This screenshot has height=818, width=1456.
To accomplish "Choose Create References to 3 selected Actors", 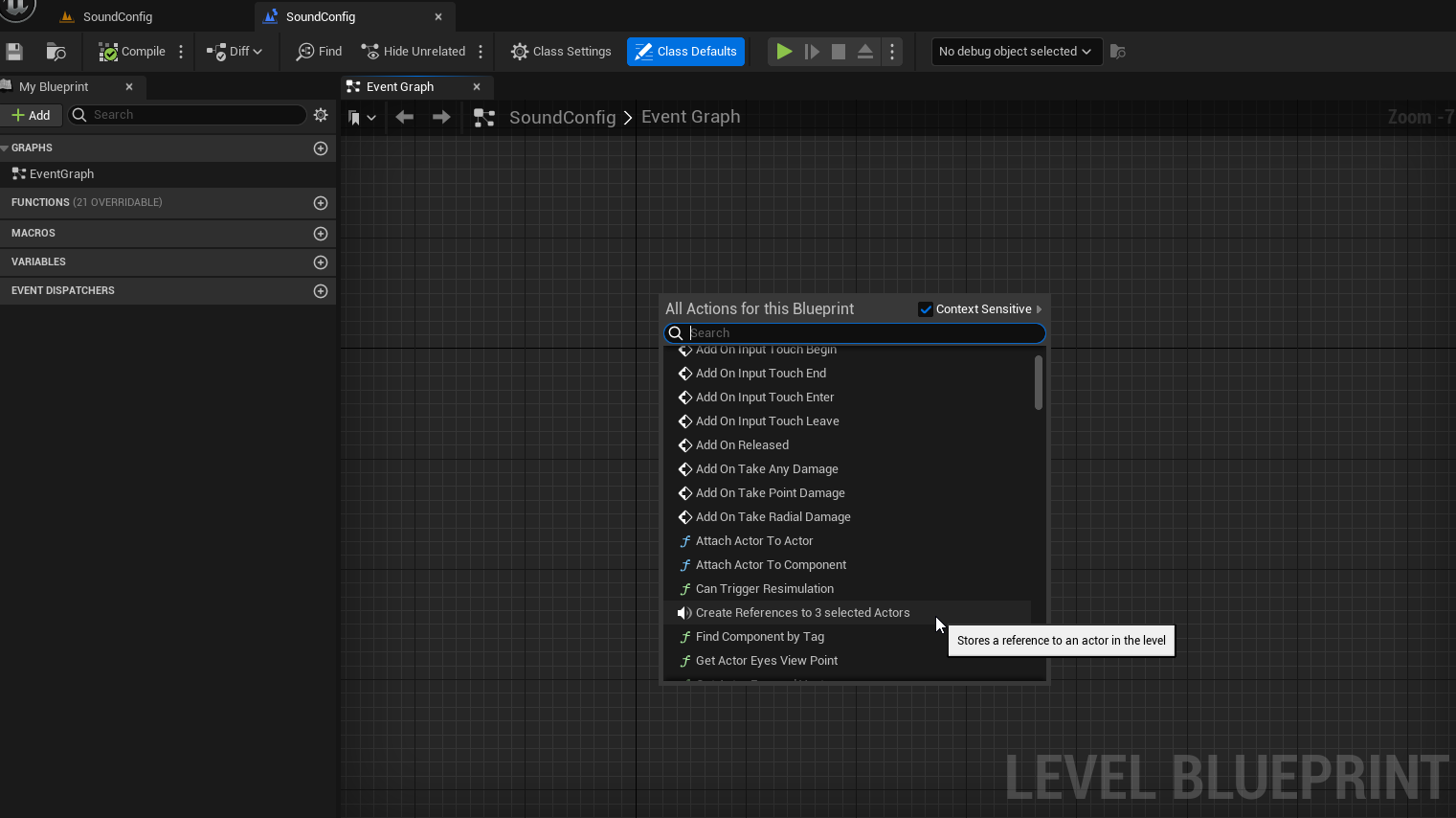I will click(x=847, y=613).
